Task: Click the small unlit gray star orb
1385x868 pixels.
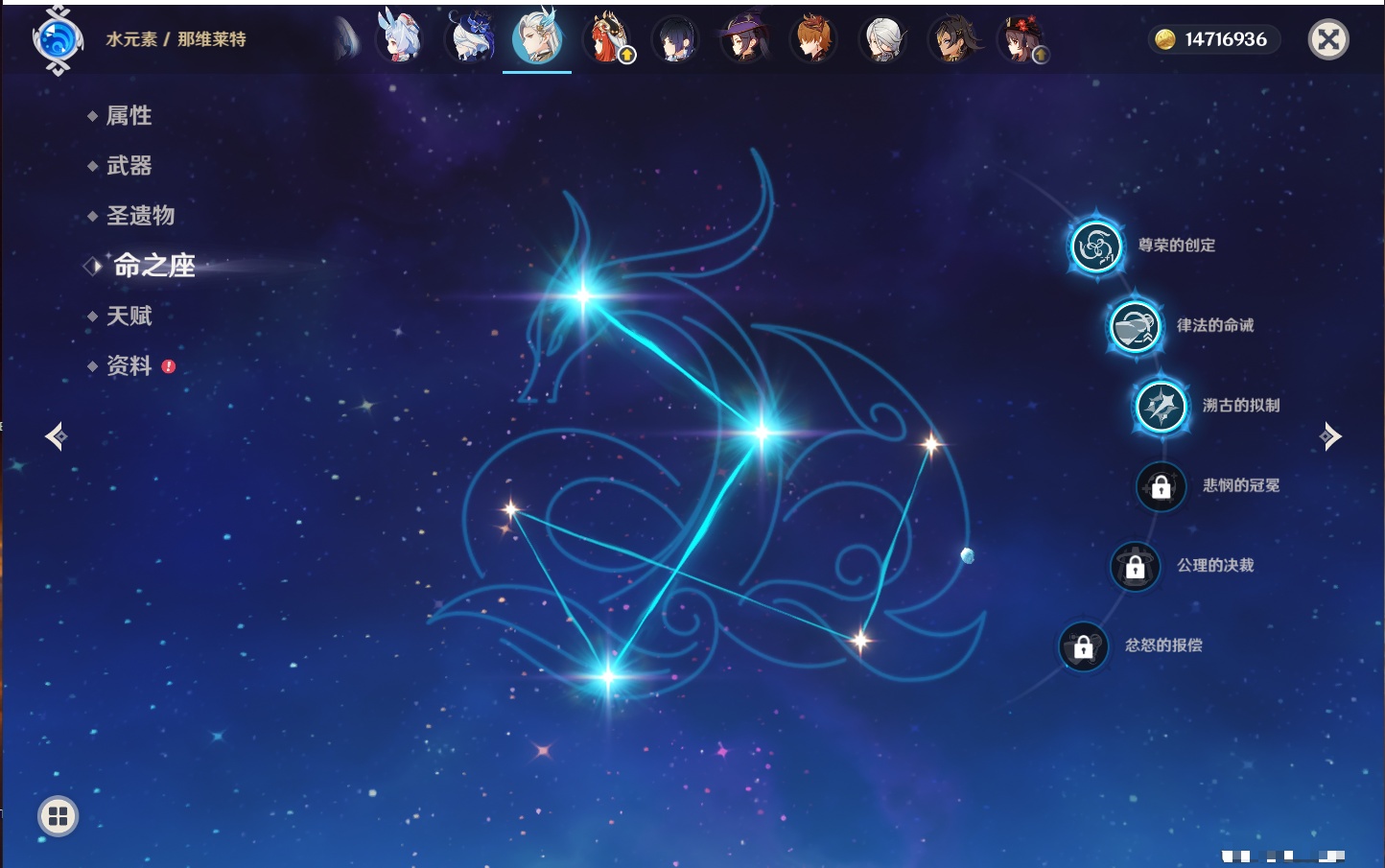Action: pos(967,555)
